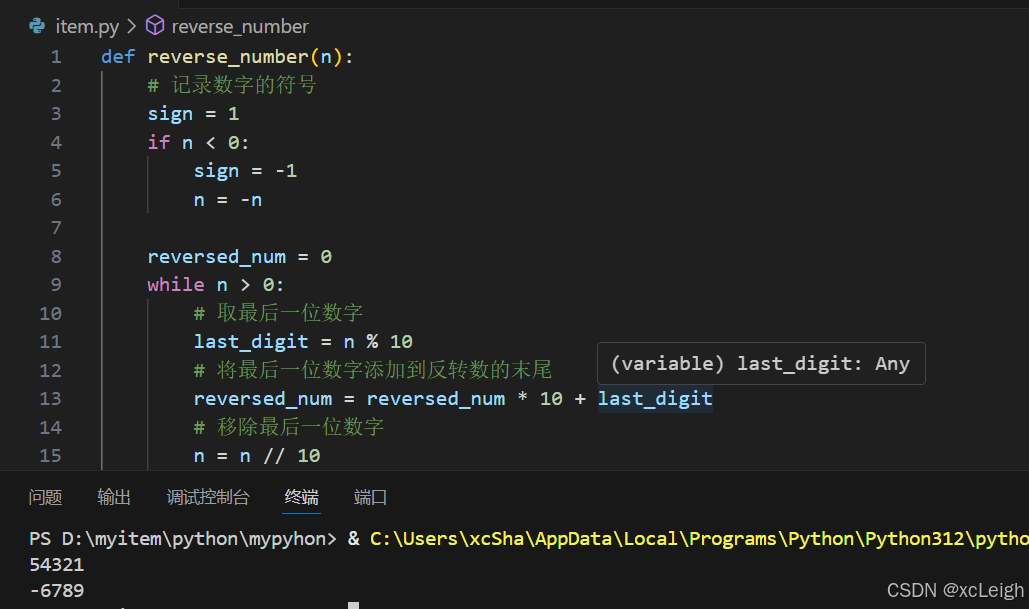Click 'if n < 0:' statement
Viewport: 1029px width, 609px height.
tap(198, 142)
